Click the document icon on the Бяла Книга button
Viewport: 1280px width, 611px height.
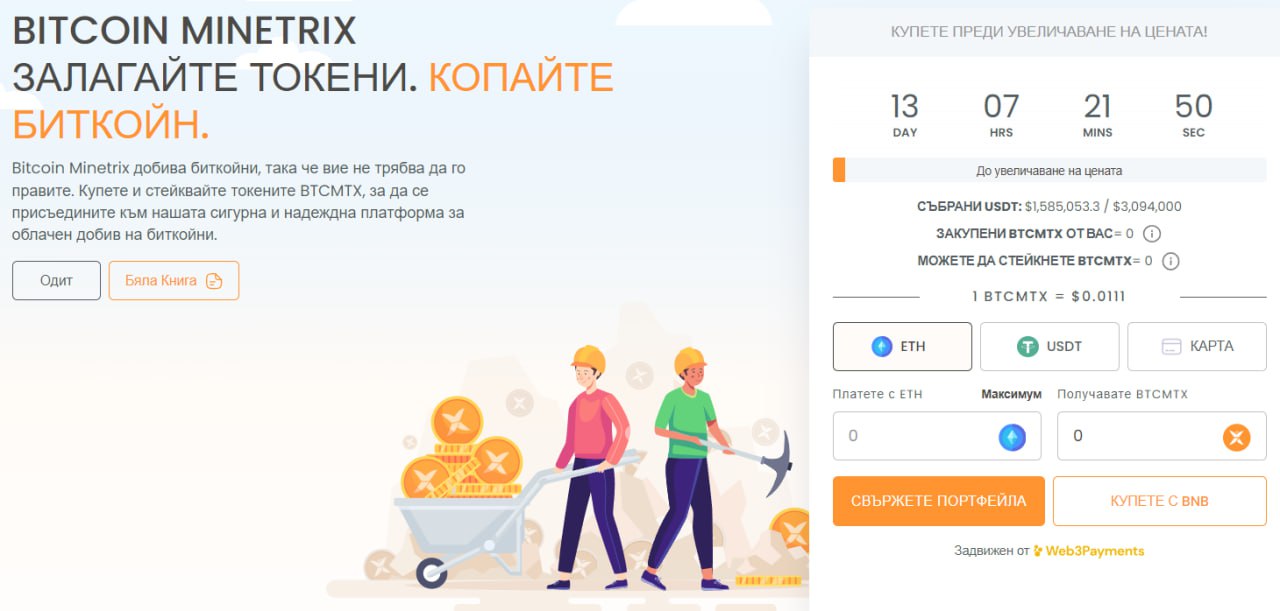click(213, 281)
